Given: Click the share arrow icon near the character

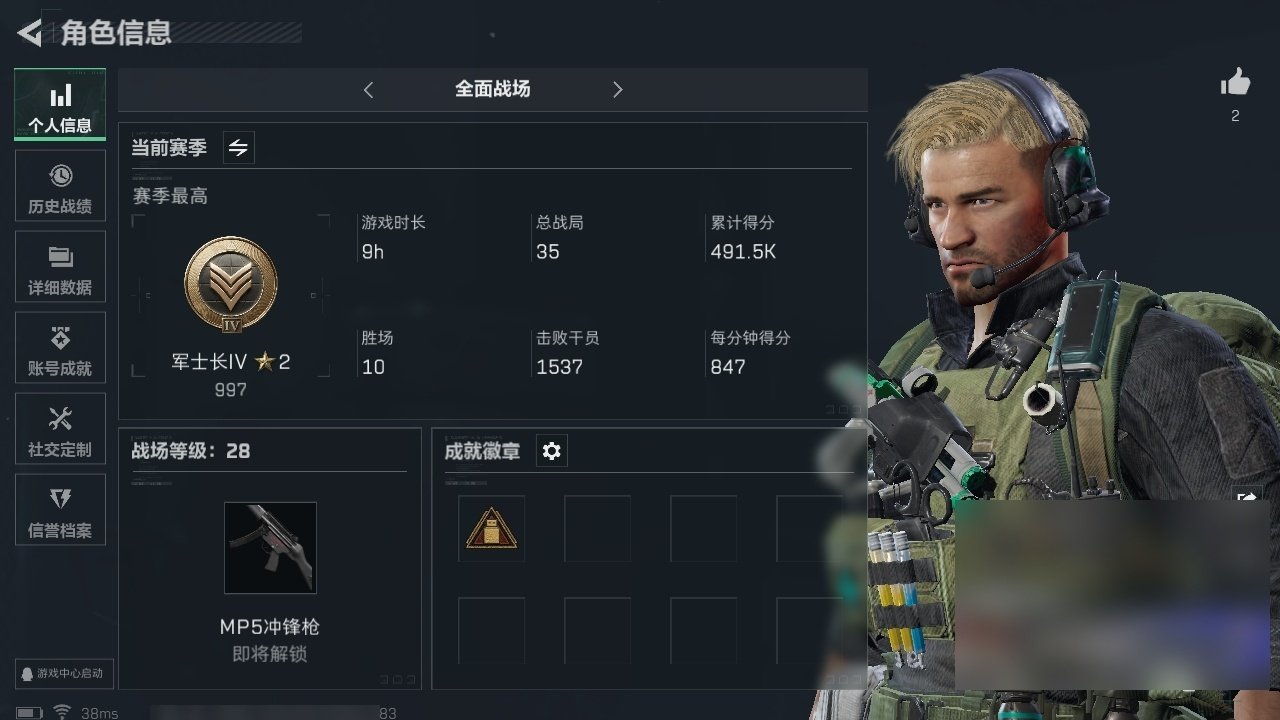Looking at the screenshot, I should [x=1246, y=496].
